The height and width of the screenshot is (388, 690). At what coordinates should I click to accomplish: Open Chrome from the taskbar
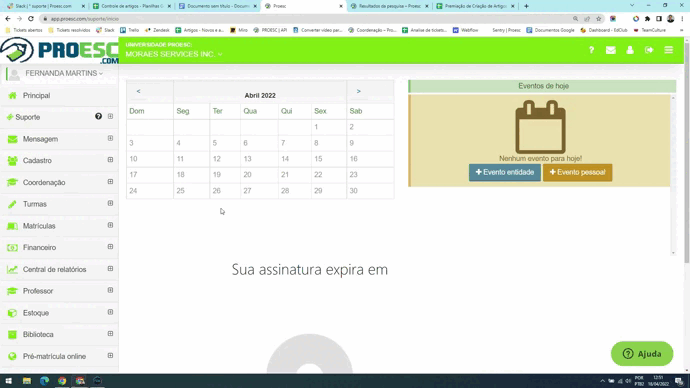[62, 381]
